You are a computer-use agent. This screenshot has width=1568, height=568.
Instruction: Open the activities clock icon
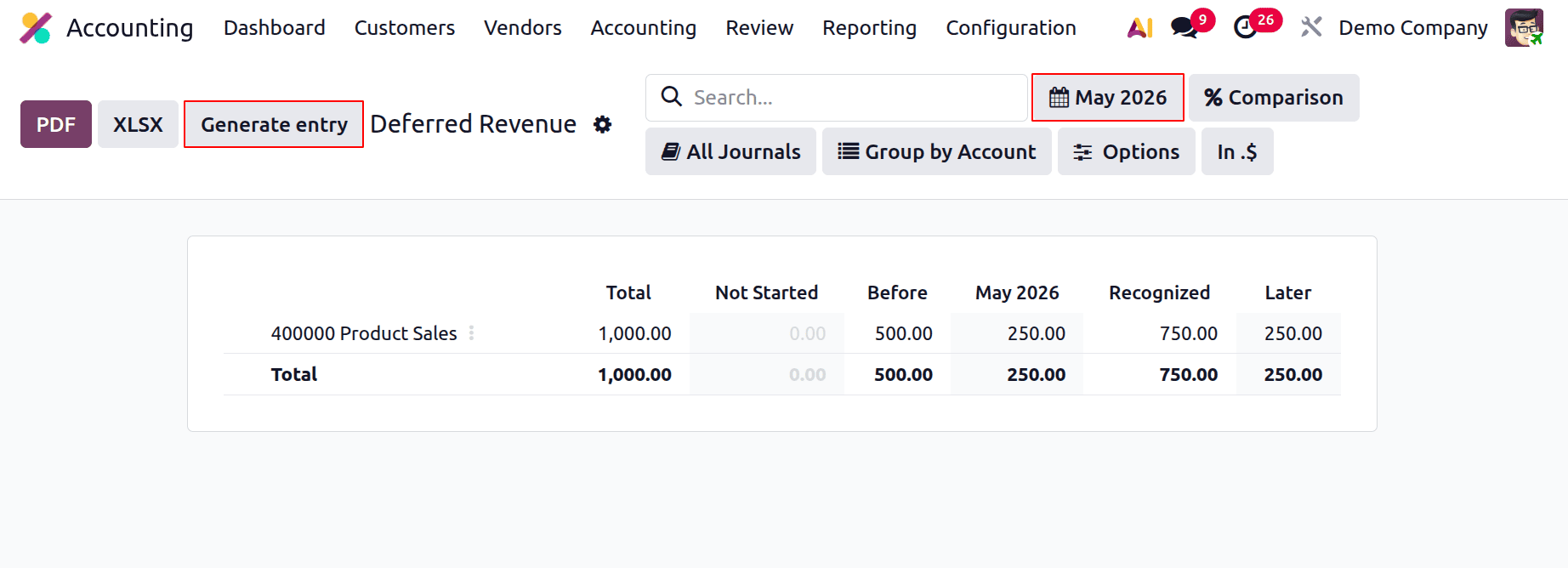1246,28
